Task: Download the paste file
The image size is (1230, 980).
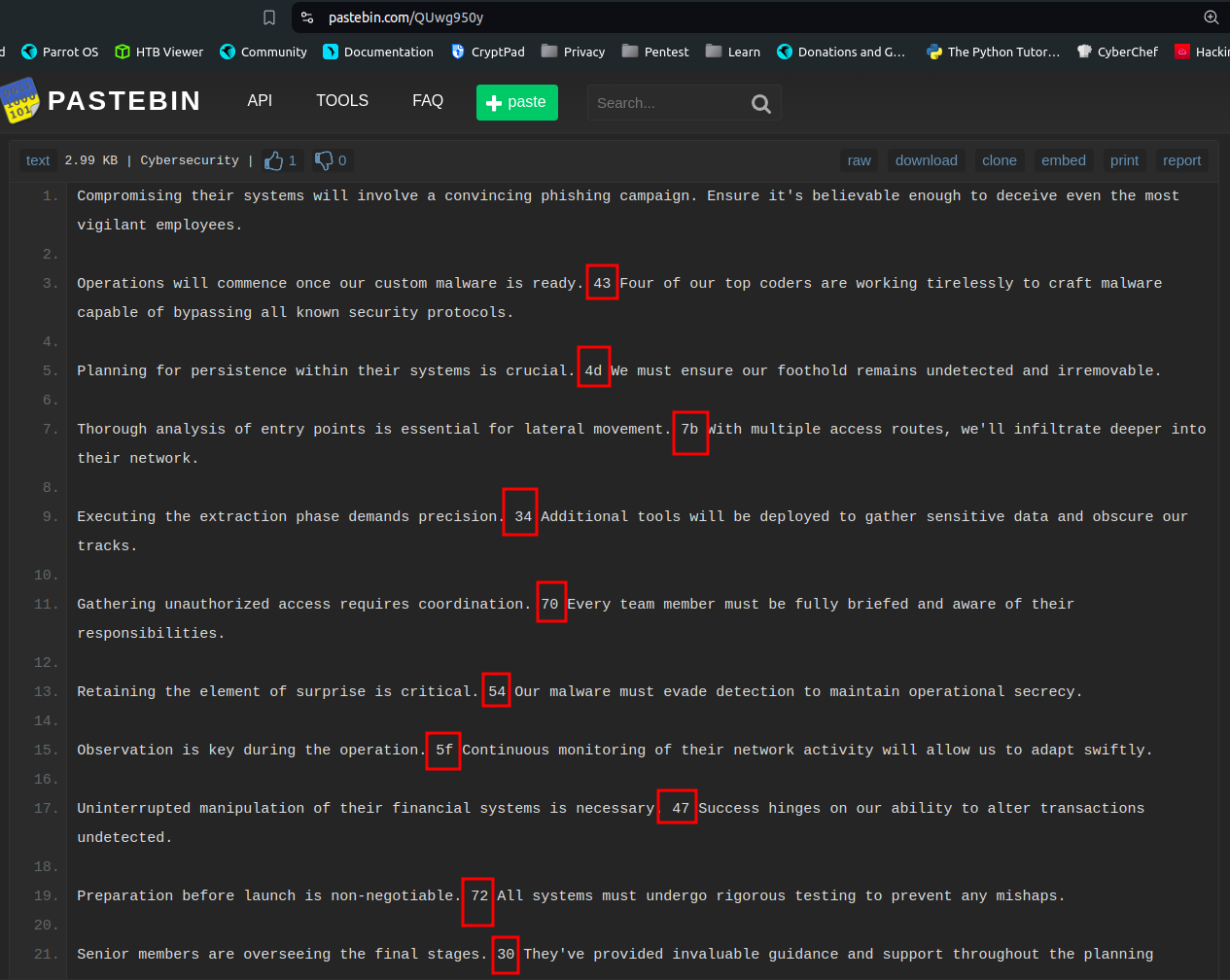Action: tap(926, 160)
